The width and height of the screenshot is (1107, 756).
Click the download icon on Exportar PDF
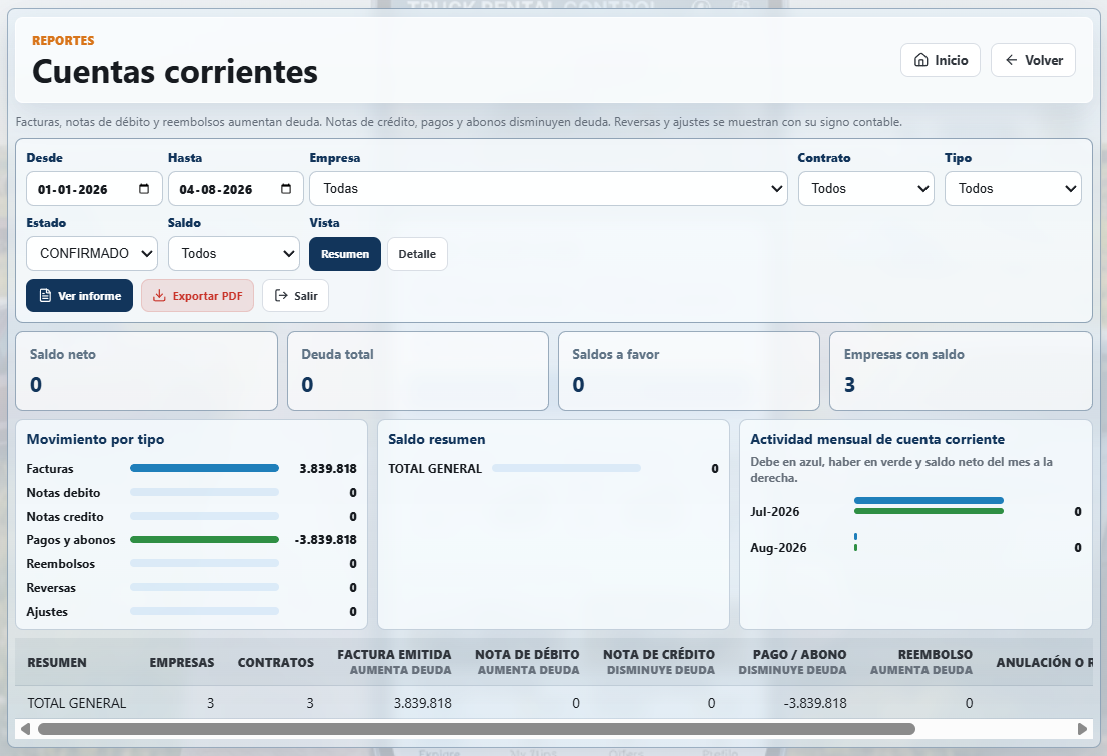(x=160, y=296)
